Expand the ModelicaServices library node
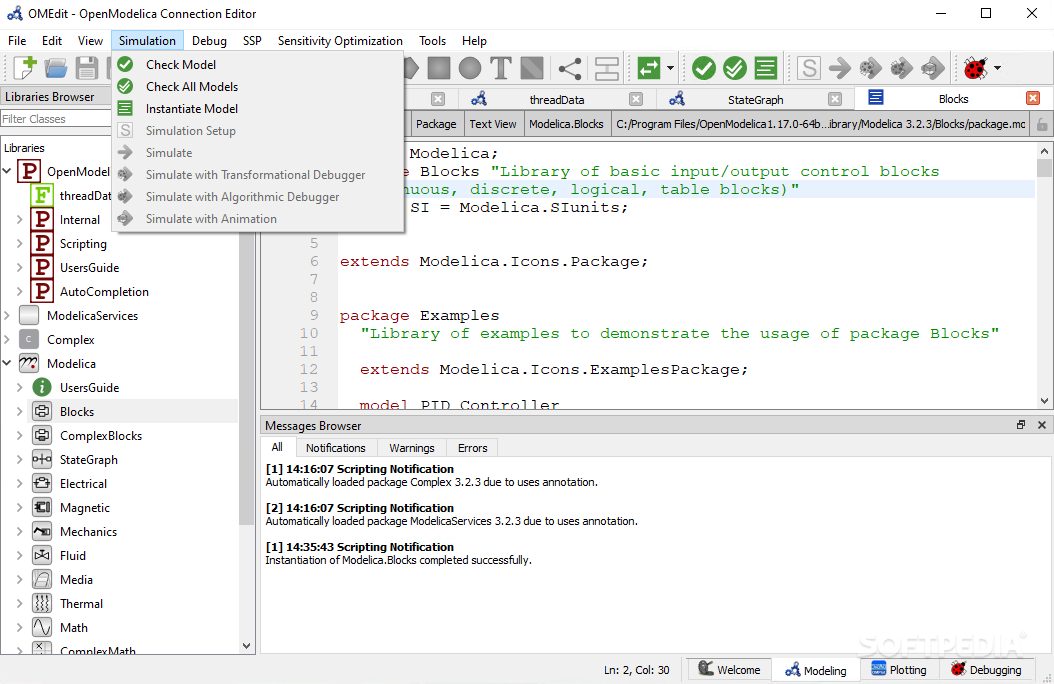Viewport: 1054px width, 684px height. pyautogui.click(x=7, y=316)
